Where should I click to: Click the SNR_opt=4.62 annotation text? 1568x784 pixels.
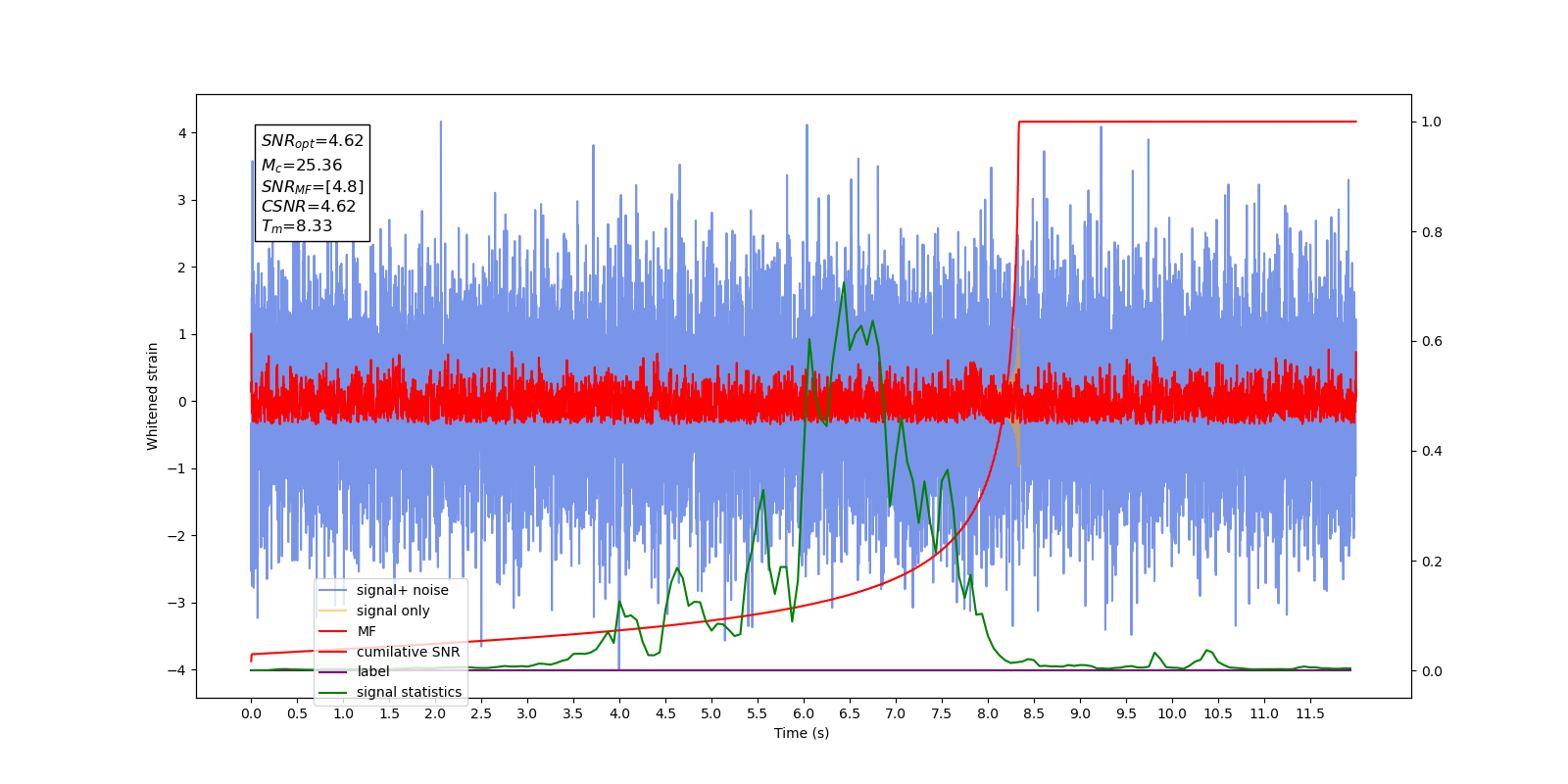click(x=312, y=141)
